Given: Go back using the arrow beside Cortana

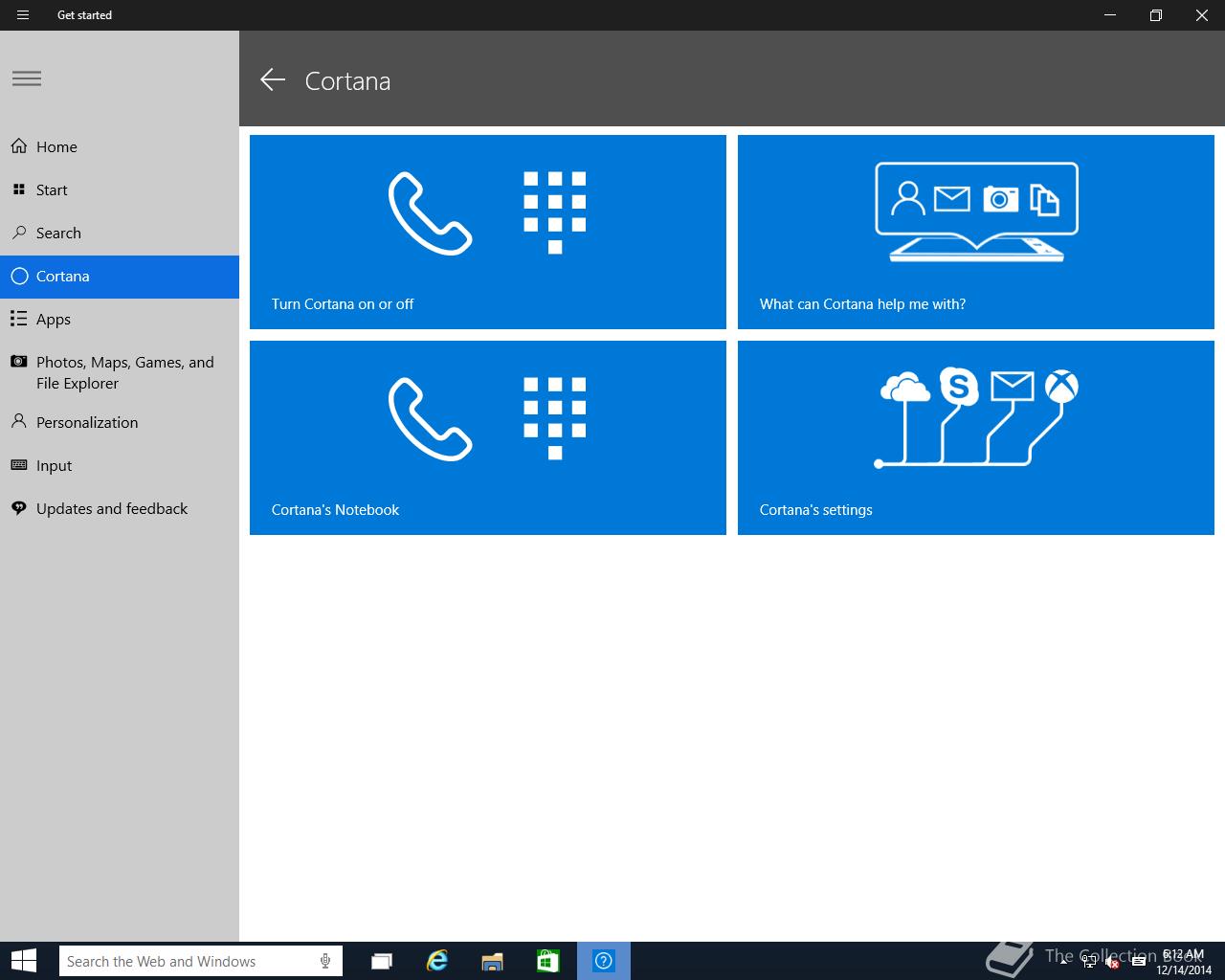Looking at the screenshot, I should tap(273, 80).
